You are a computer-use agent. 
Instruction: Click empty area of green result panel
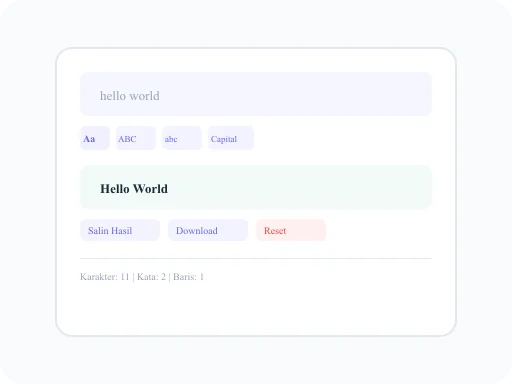(300, 187)
